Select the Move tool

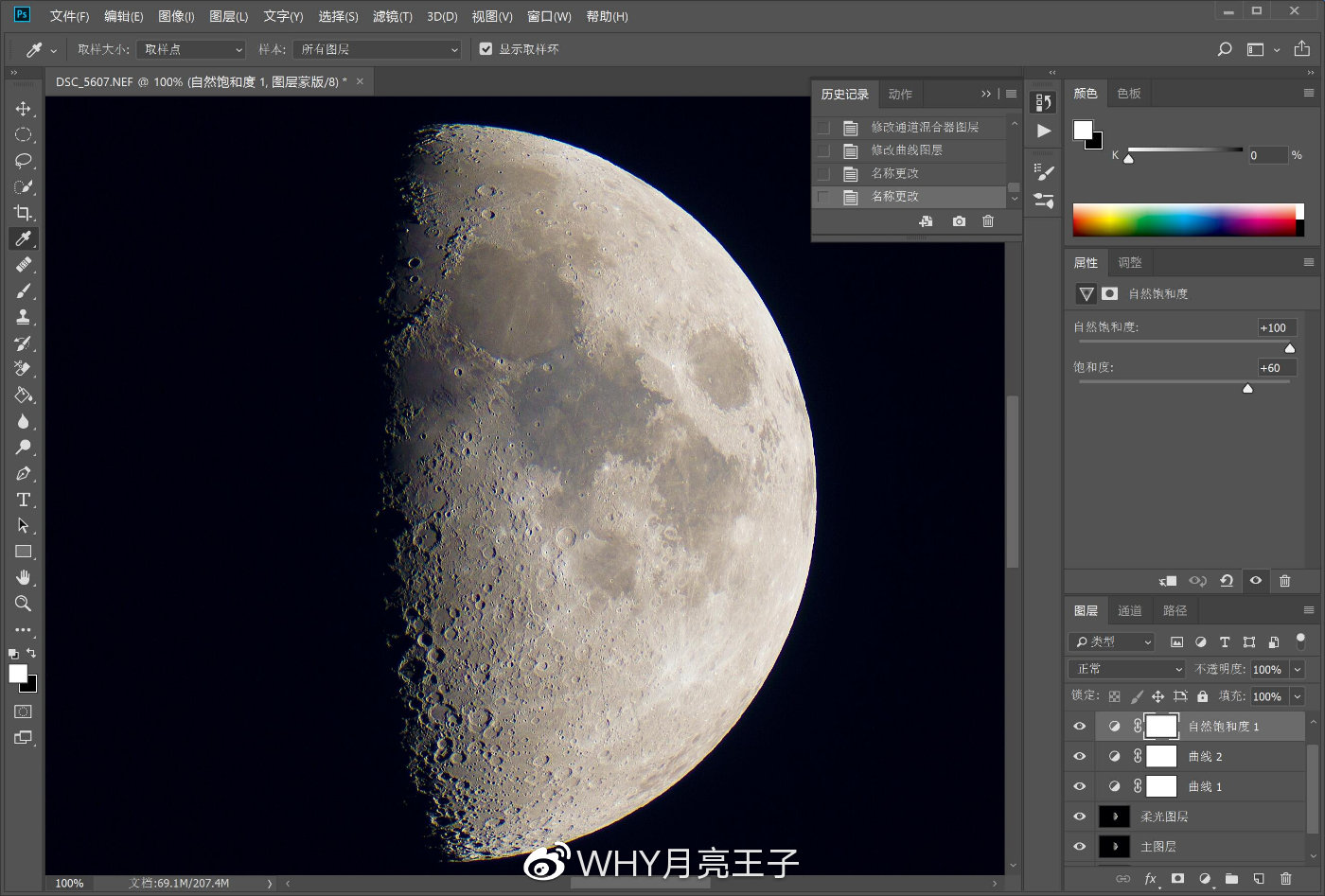coord(23,109)
